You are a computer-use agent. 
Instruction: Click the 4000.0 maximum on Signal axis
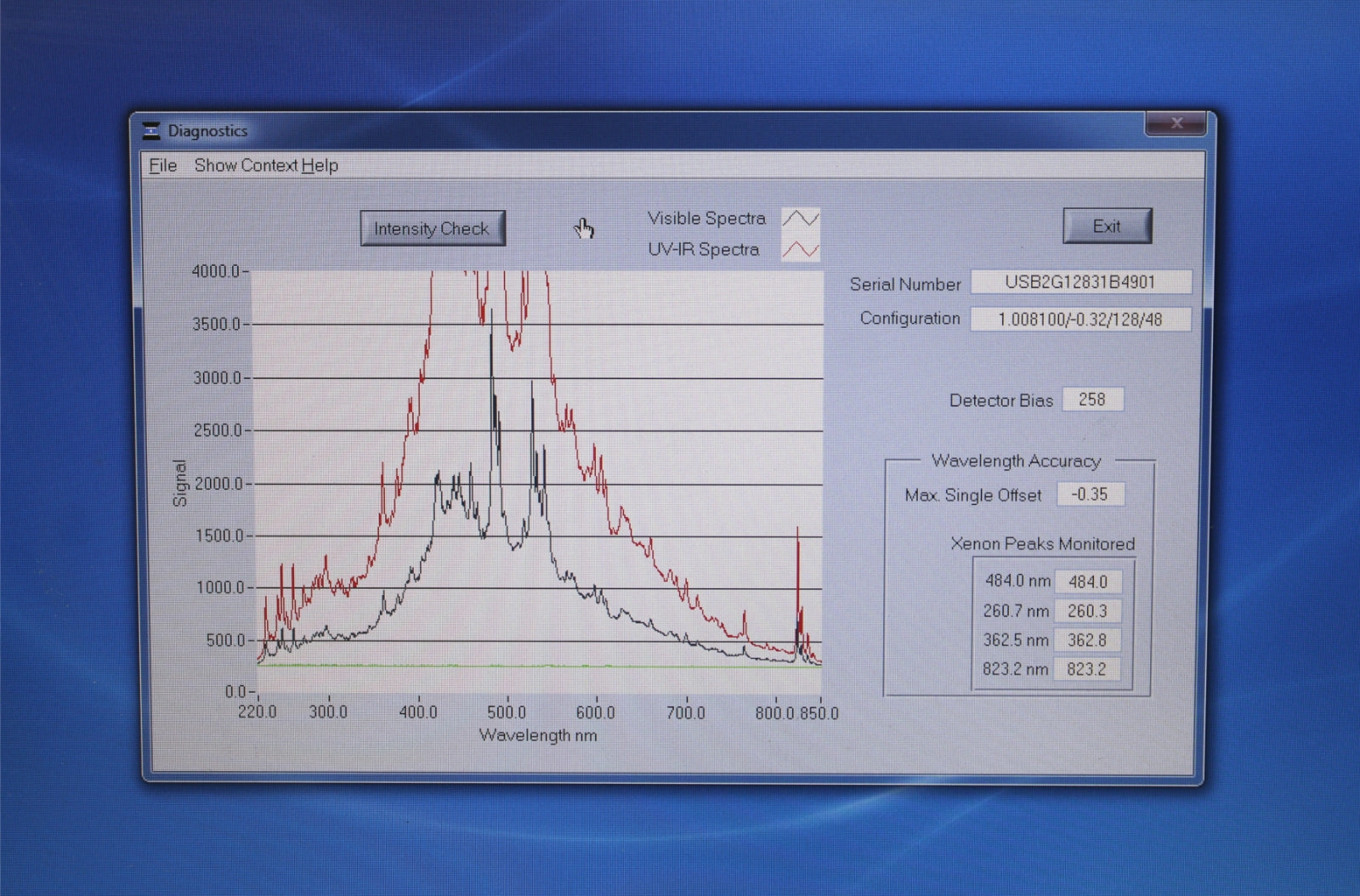[216, 272]
